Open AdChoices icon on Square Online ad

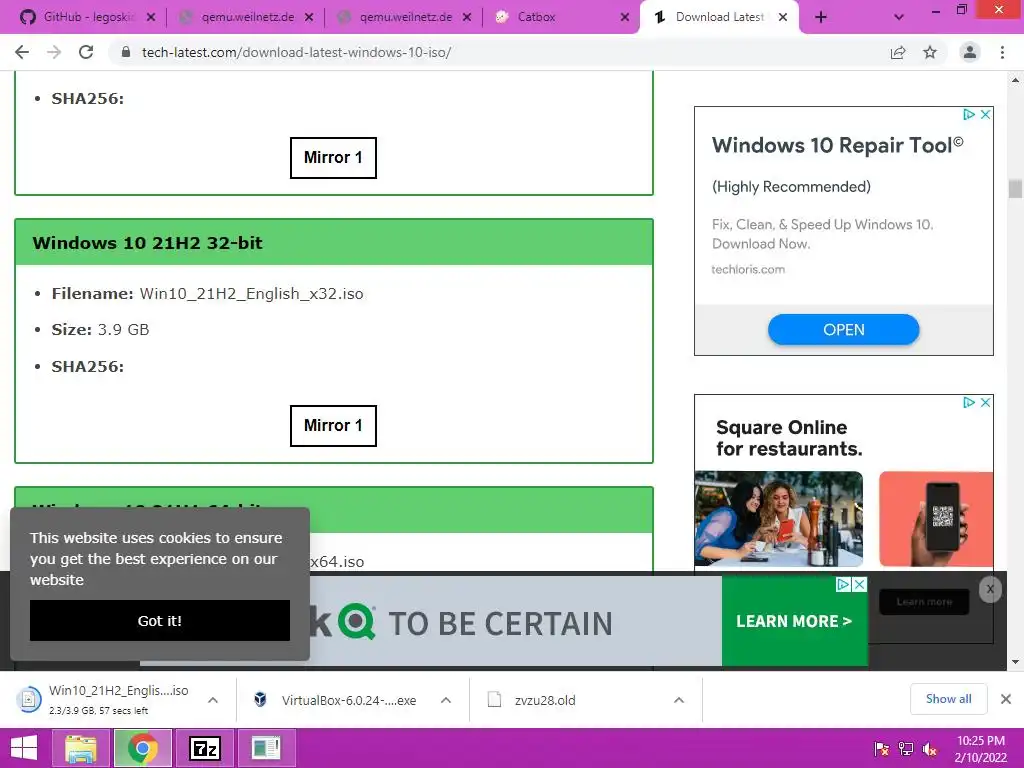tap(969, 402)
